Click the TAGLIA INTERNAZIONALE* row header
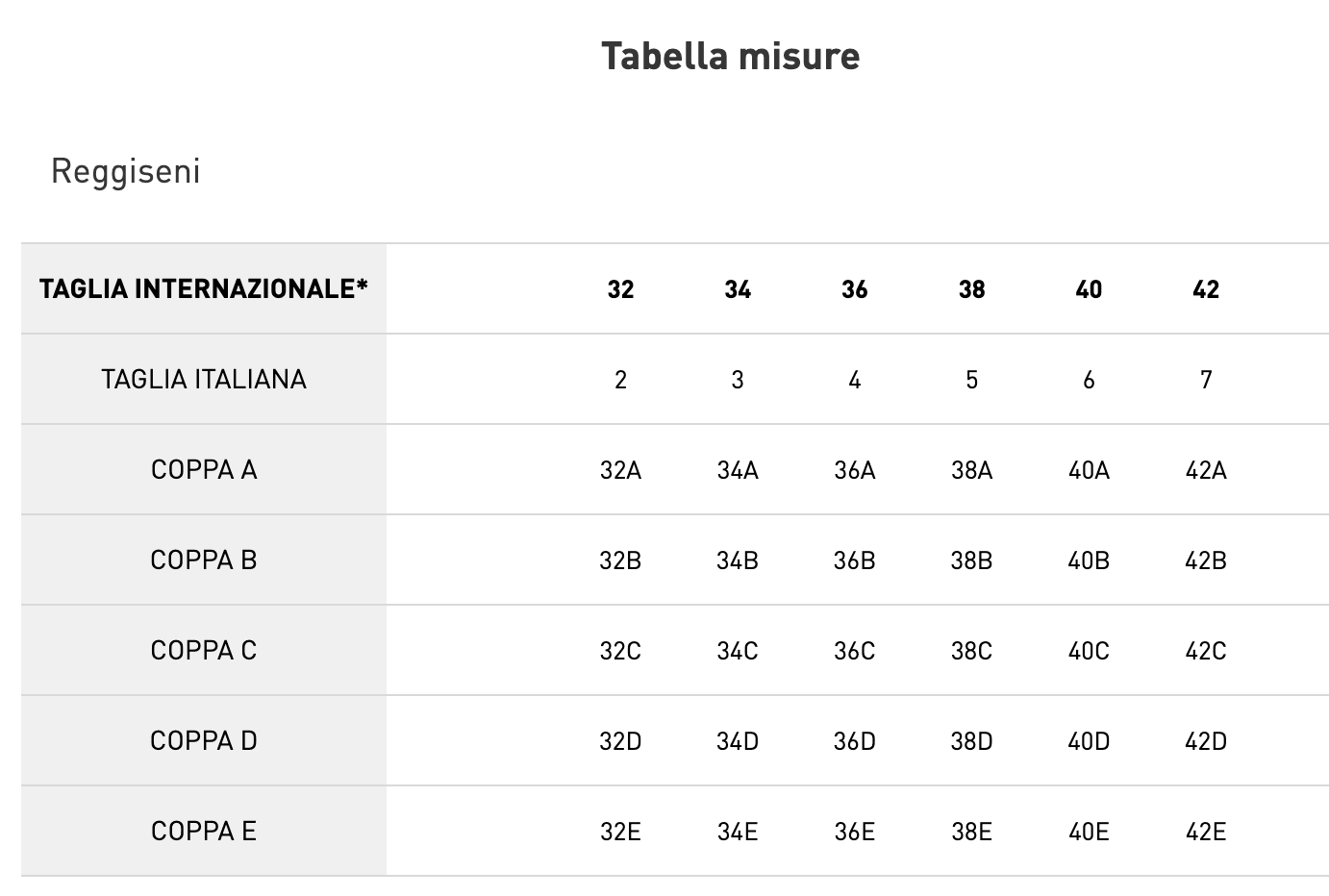 [204, 288]
